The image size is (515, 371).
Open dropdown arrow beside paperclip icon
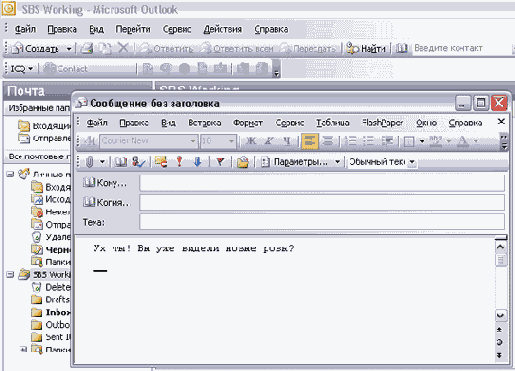coord(102,162)
